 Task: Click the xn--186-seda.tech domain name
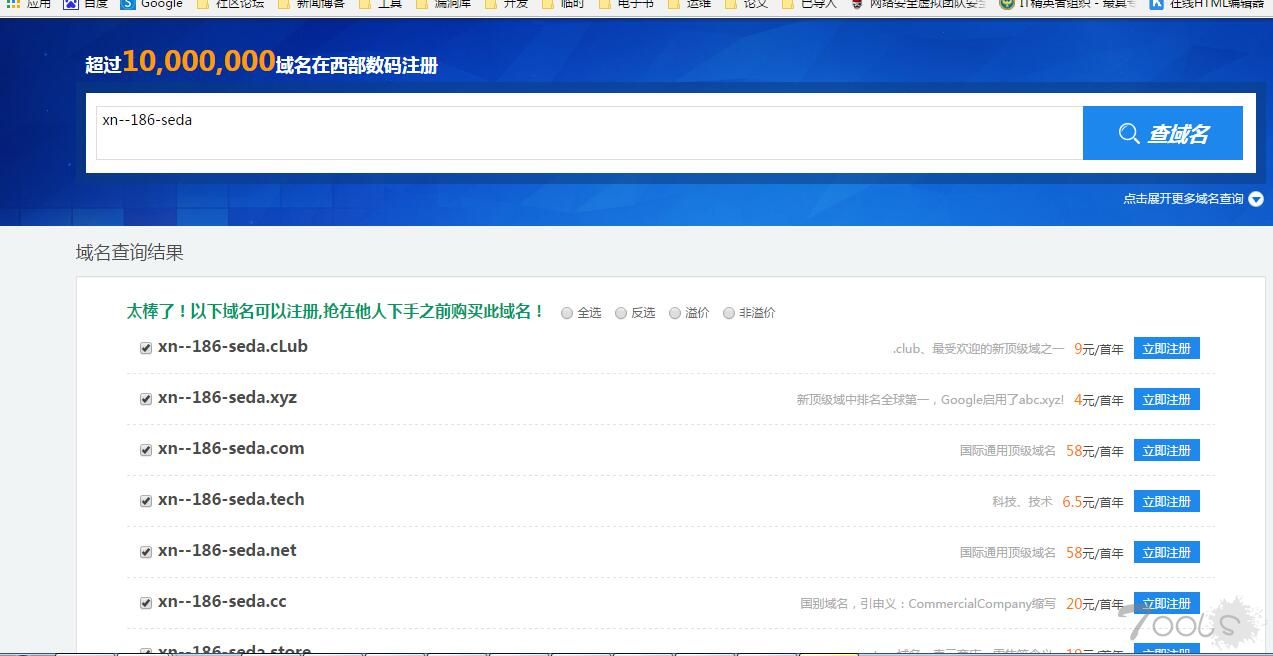pyautogui.click(x=231, y=499)
